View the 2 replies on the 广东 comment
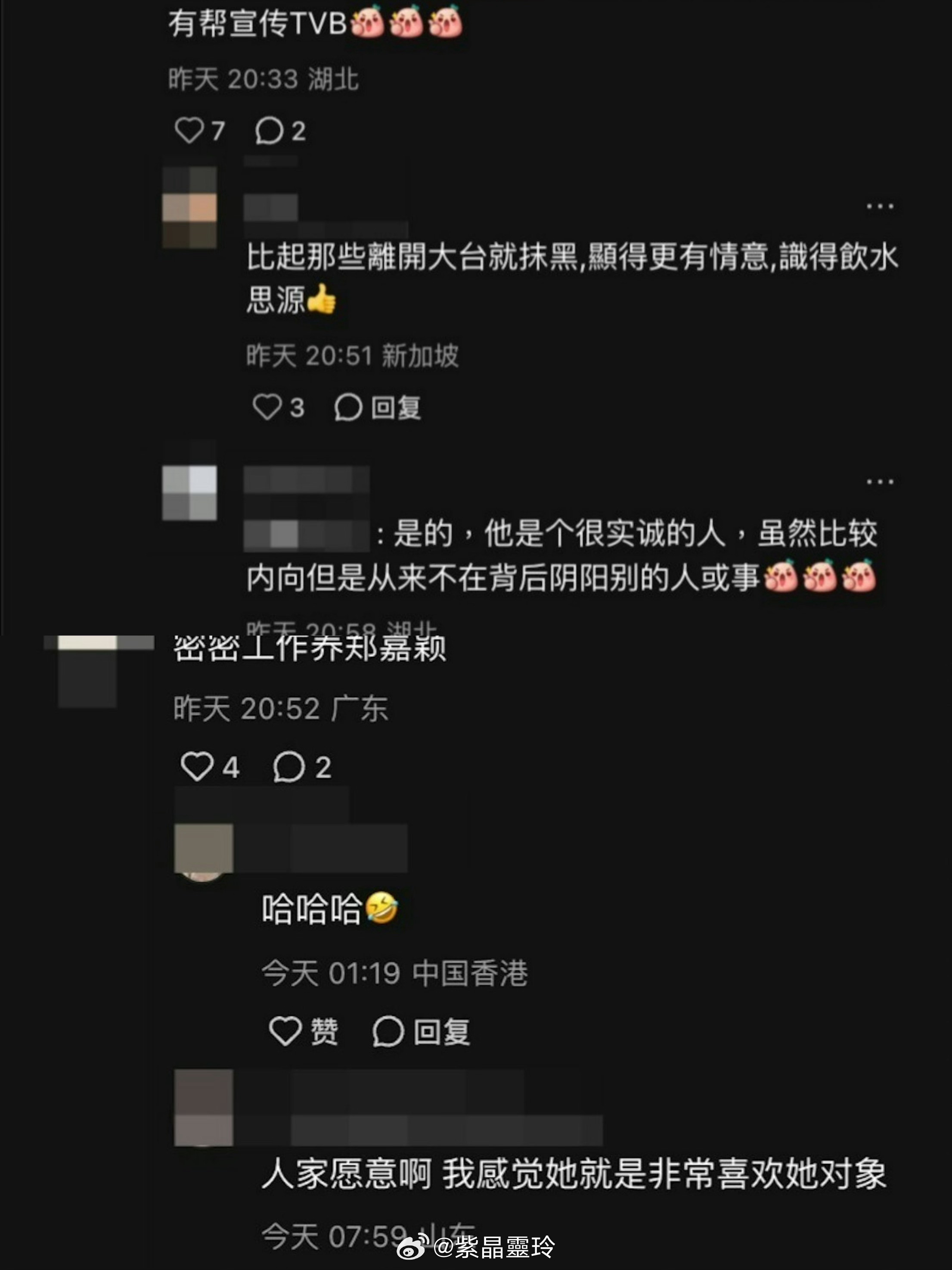 pos(302,766)
